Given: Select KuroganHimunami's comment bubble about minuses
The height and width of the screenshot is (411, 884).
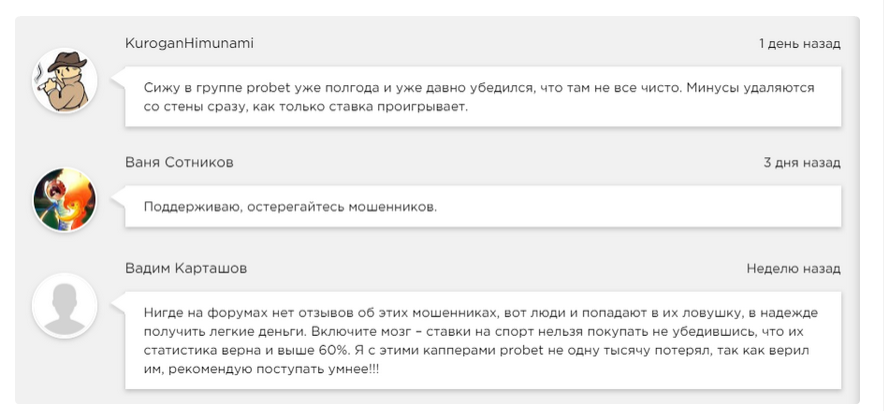Looking at the screenshot, I should pyautogui.click(x=482, y=97).
